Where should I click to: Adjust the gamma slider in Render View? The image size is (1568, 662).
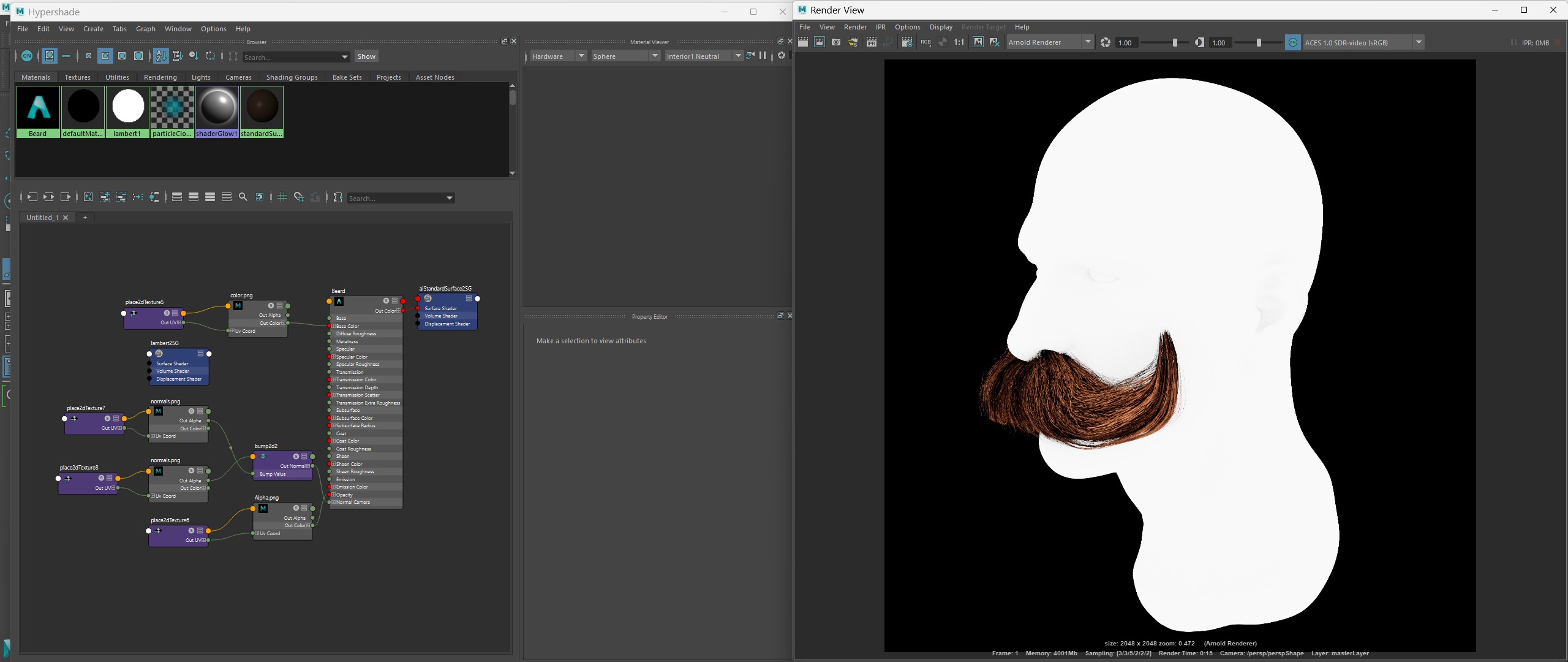(x=1257, y=42)
